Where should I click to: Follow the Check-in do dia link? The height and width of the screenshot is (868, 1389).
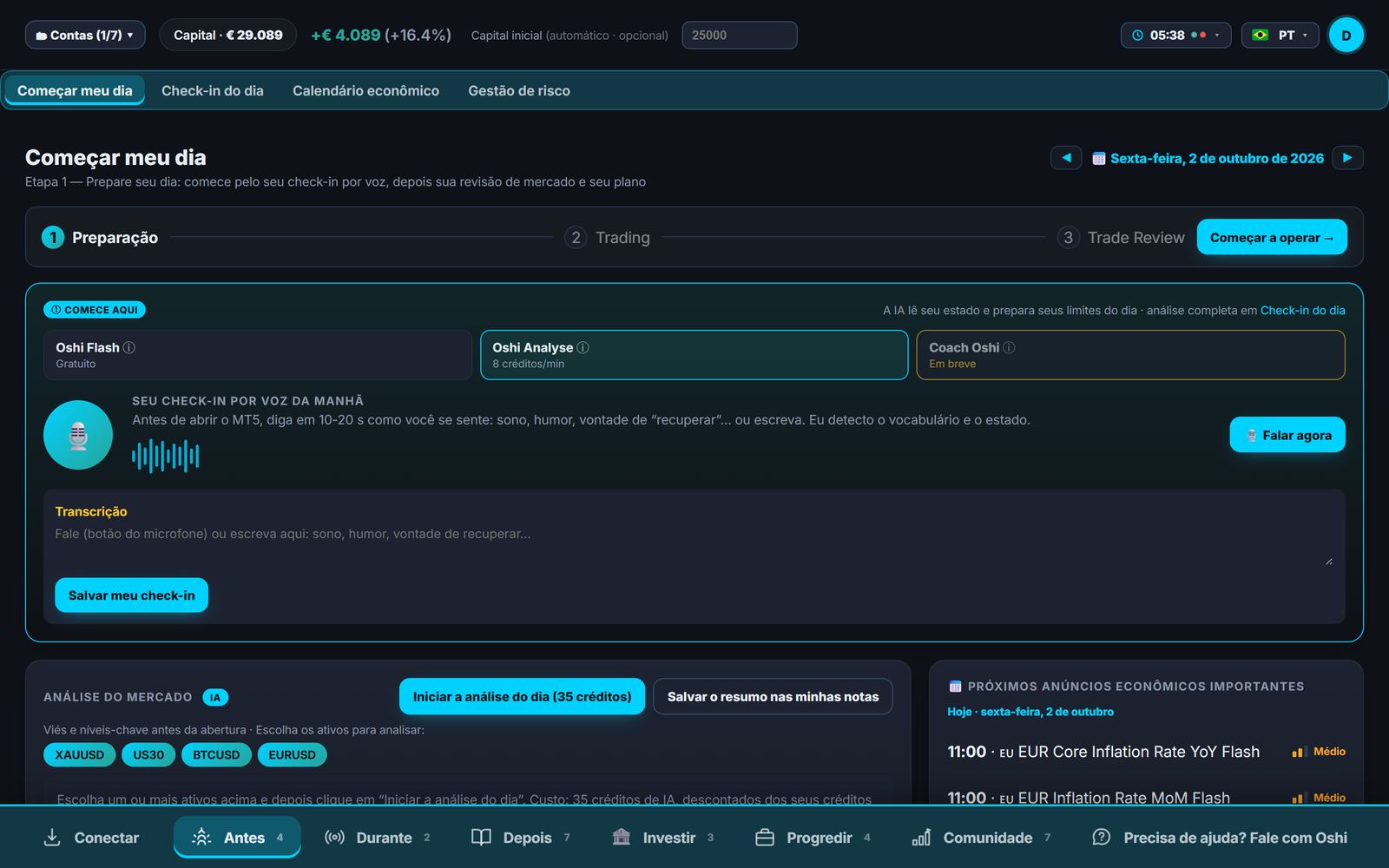tap(1303, 311)
